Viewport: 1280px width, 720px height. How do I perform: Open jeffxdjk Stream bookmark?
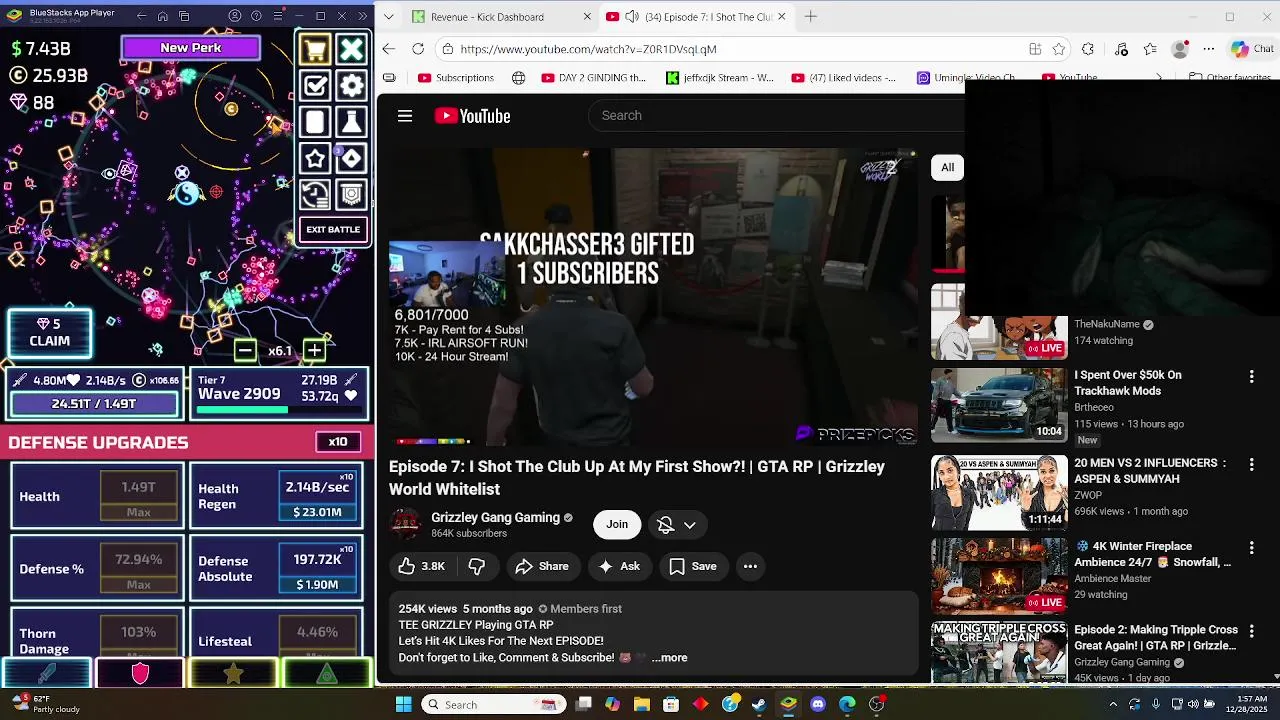(x=720, y=77)
